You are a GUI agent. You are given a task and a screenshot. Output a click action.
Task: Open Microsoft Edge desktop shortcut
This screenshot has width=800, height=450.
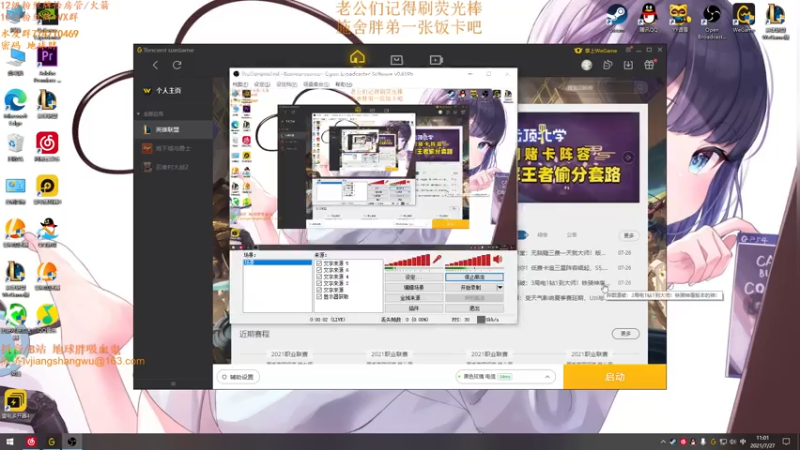tap(15, 107)
